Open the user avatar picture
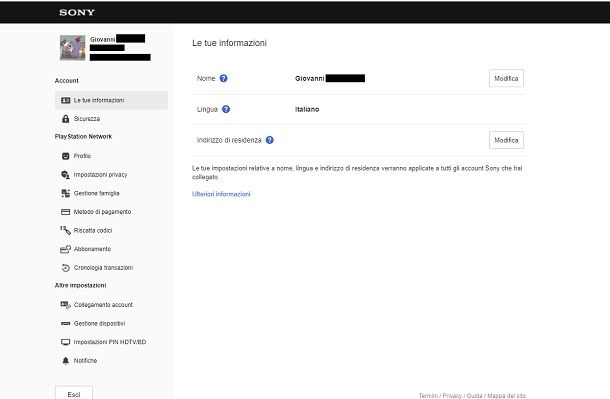Viewport: 610px width, 399px height. (x=73, y=48)
